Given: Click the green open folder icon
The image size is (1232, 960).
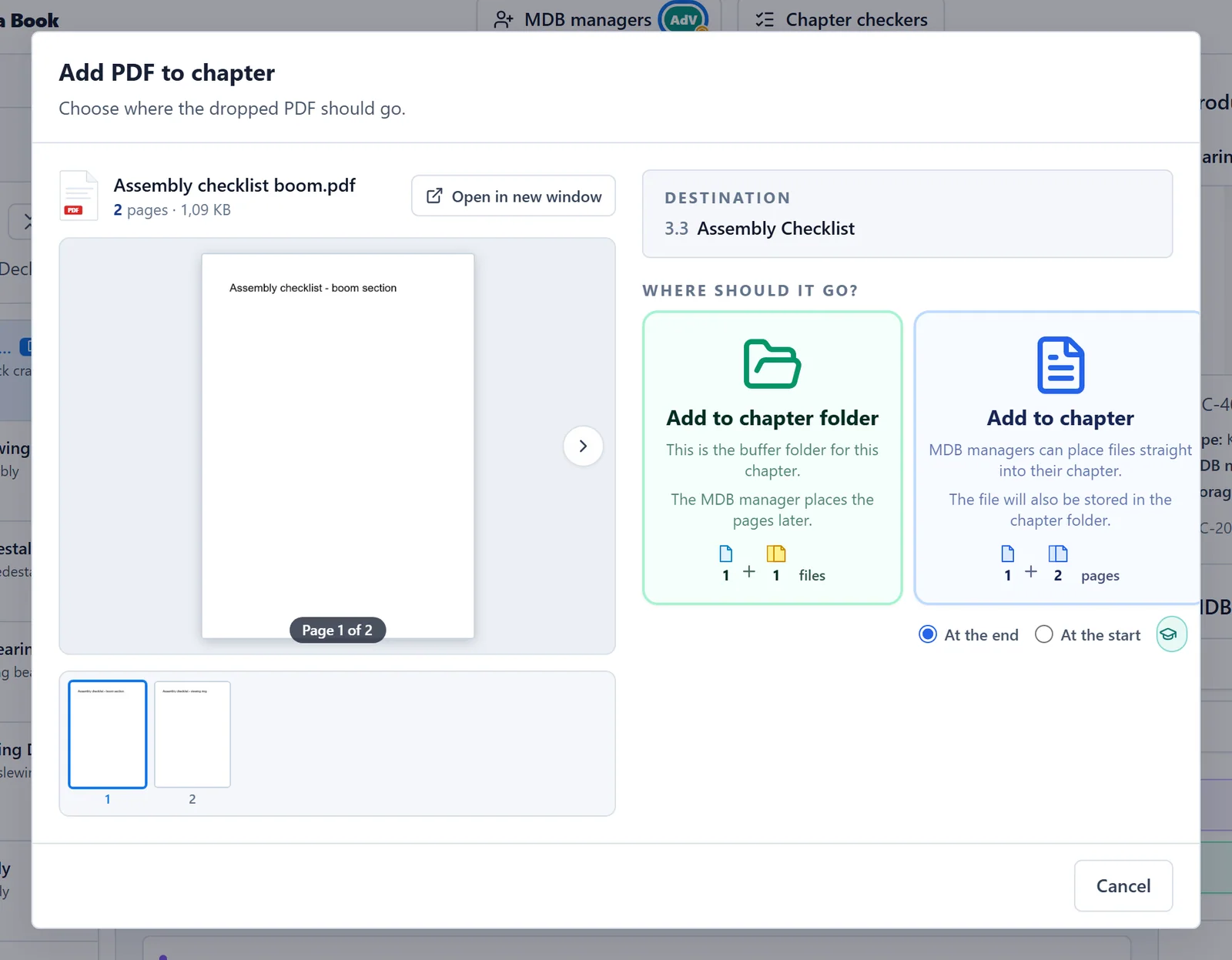Looking at the screenshot, I should point(772,364).
